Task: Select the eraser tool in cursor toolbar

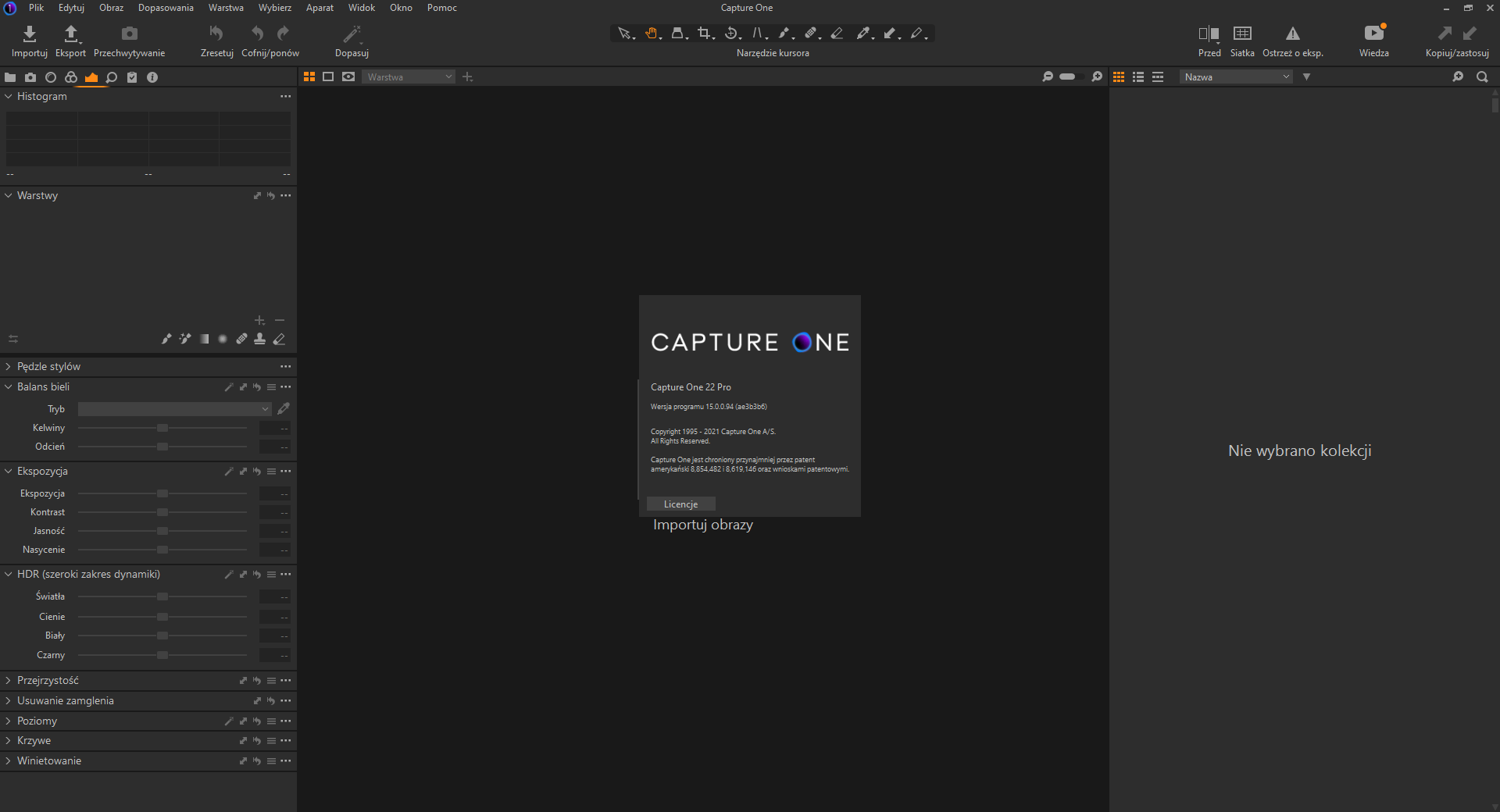Action: [x=837, y=33]
